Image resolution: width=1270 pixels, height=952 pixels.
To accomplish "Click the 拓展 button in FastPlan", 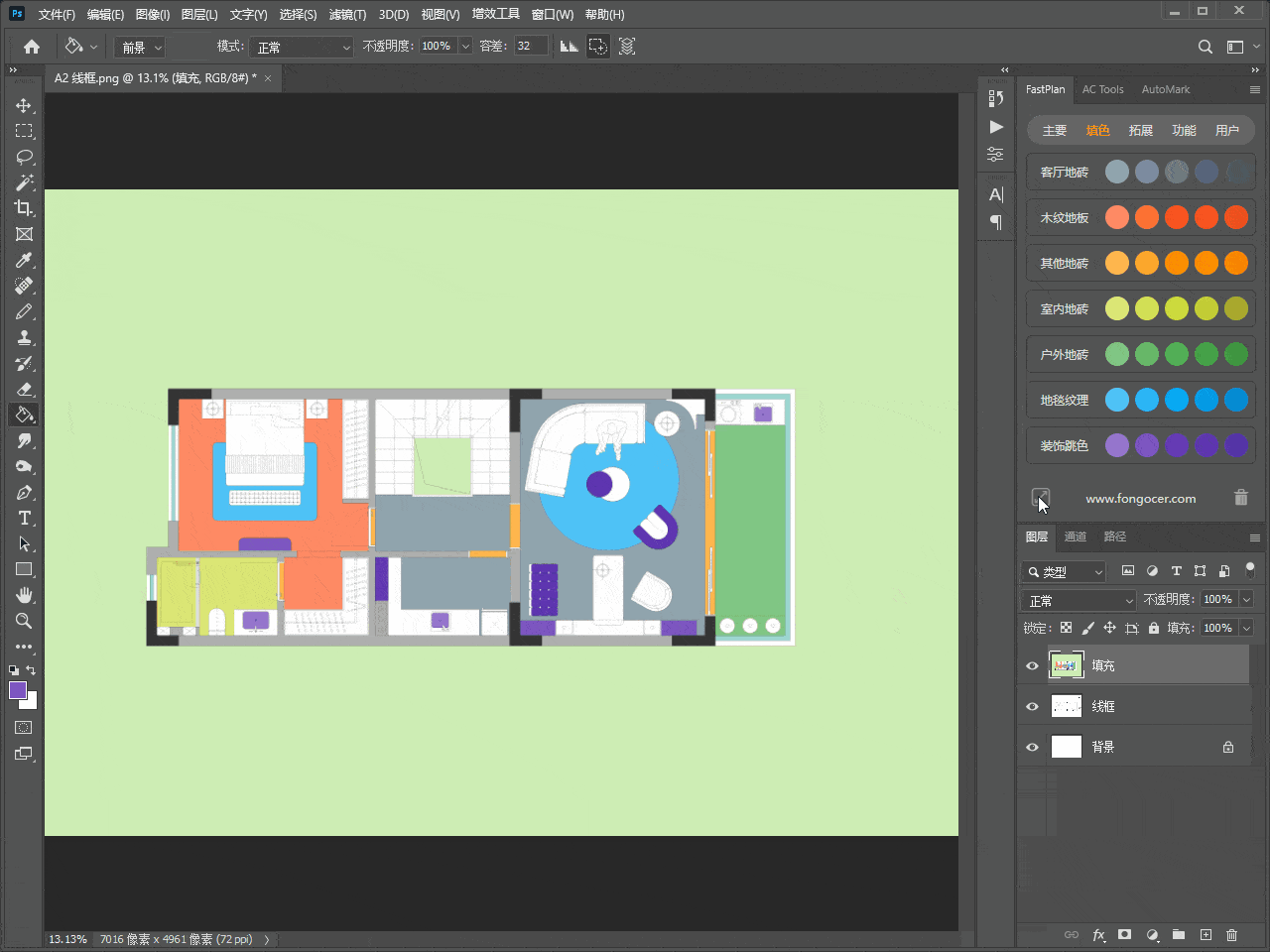I will point(1140,130).
